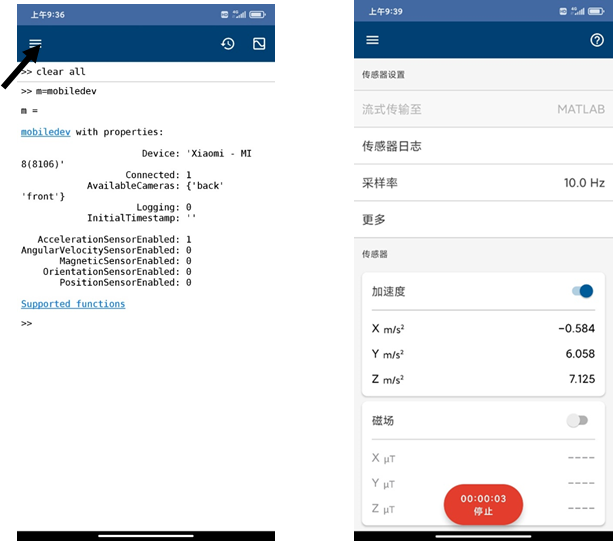Tap the figure window icon in MATLAB toolbar
Screen dimensions: 613x541
(259, 43)
